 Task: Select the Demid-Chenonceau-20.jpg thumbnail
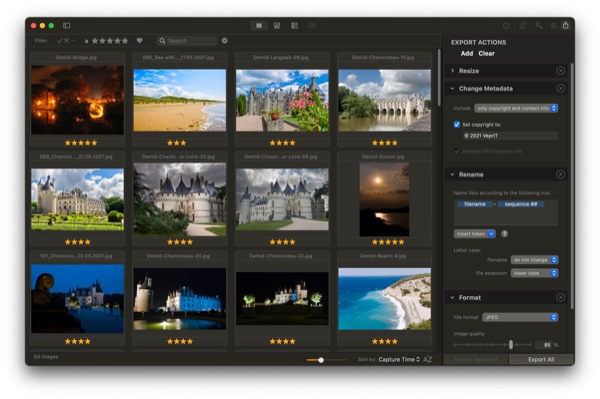(179, 299)
